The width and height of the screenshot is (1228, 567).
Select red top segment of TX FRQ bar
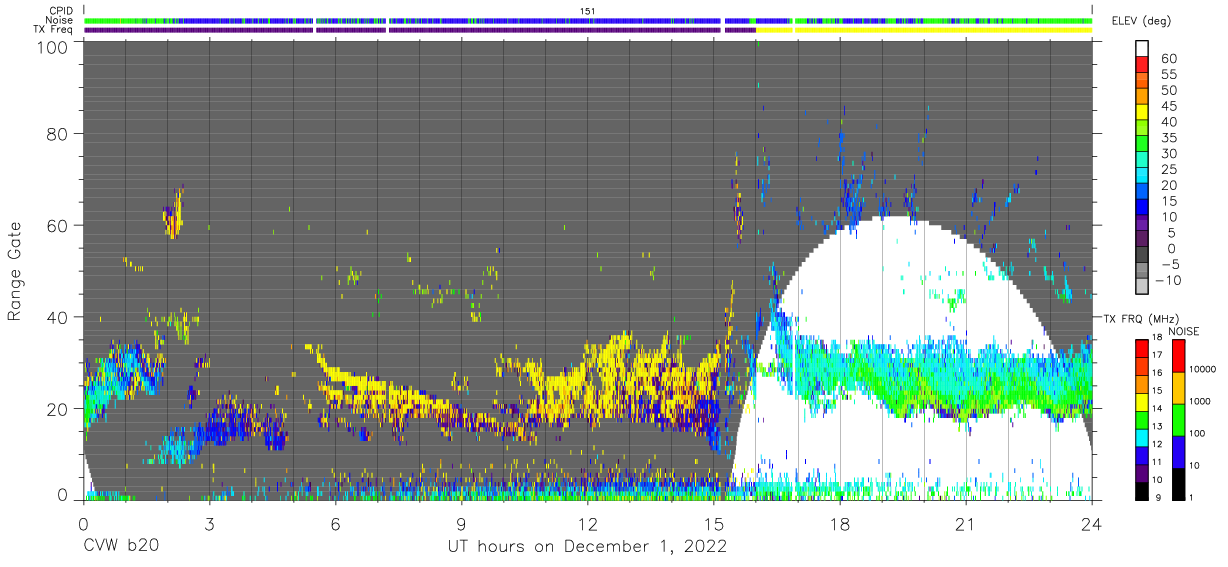tap(1141, 347)
